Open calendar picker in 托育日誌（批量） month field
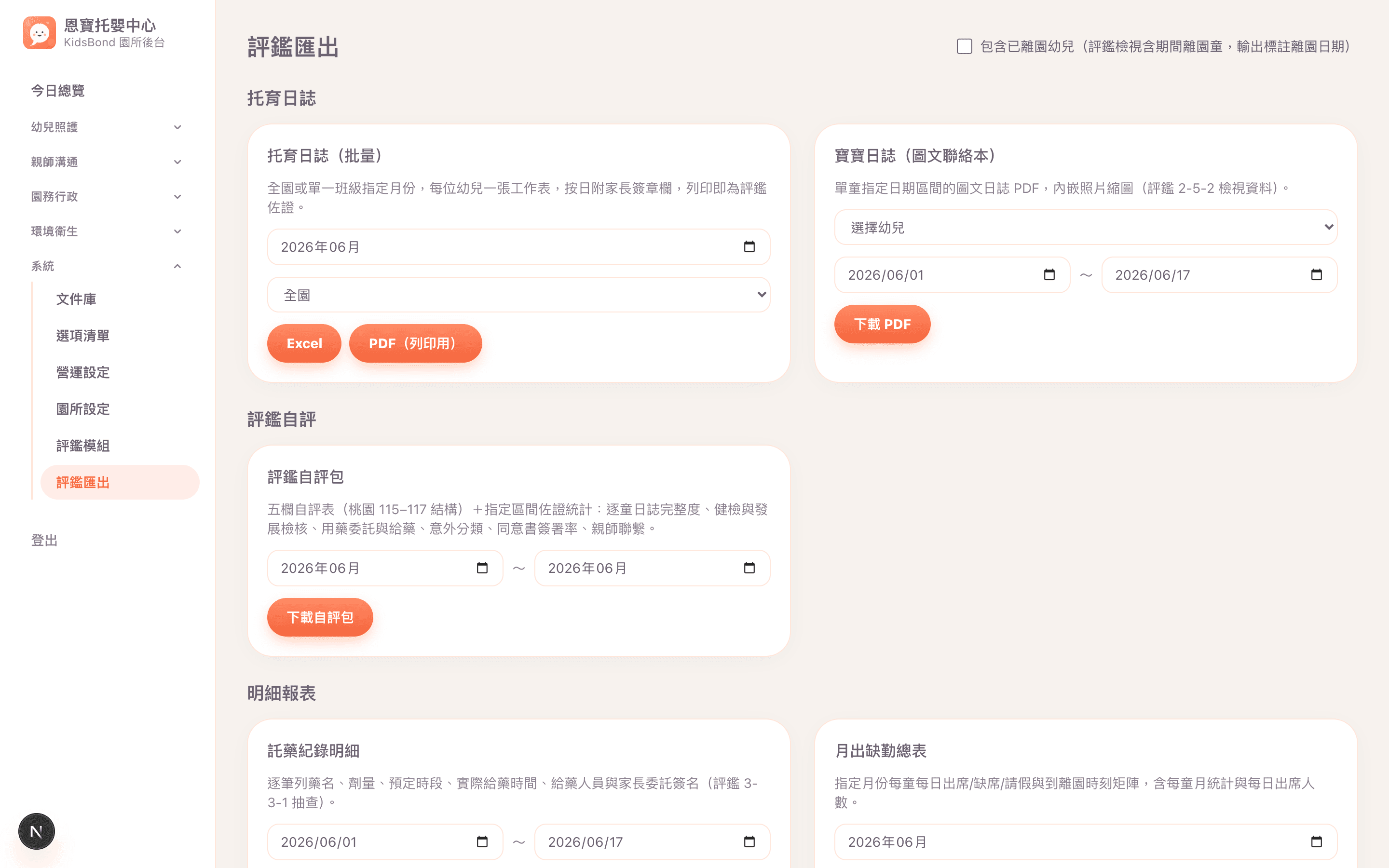The height and width of the screenshot is (868, 1389). coord(749,247)
